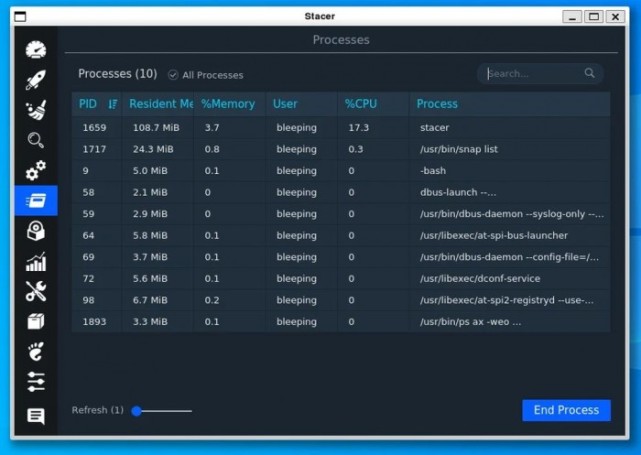Viewport: 641px width, 455px height.
Task: Adjust the Refresh interval slider
Action: click(x=162, y=411)
